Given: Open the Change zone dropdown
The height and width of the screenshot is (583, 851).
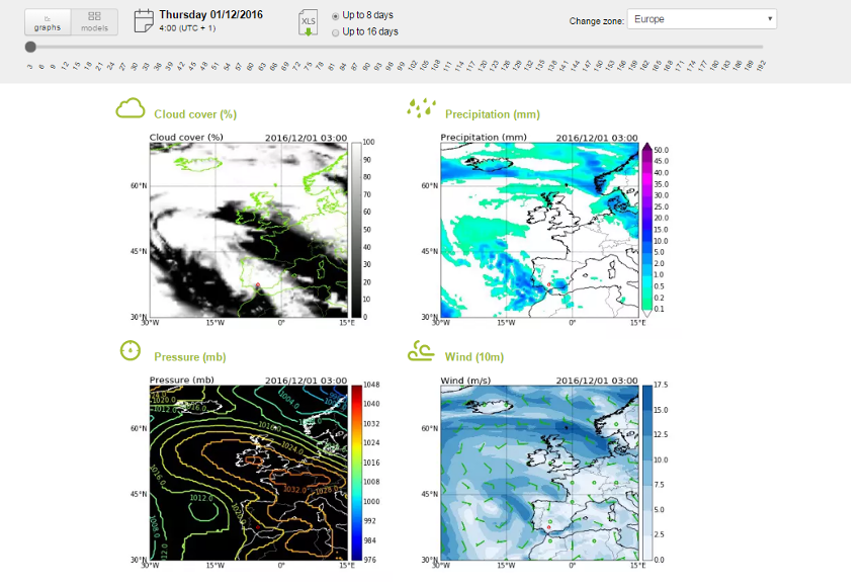Looking at the screenshot, I should [x=702, y=19].
